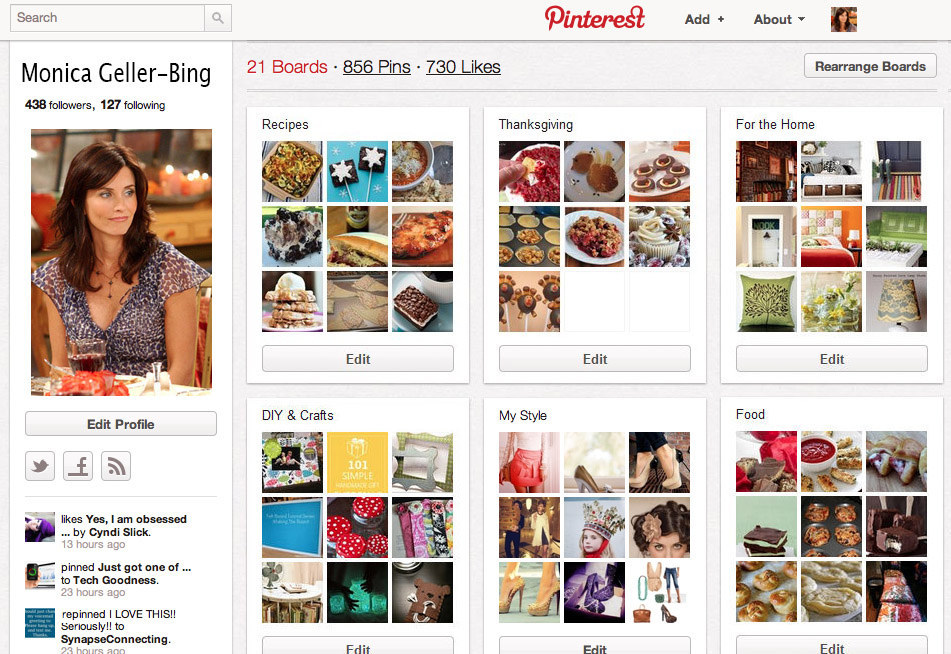The height and width of the screenshot is (654, 951).
Task: Edit the Thanksgiving board
Action: [595, 359]
